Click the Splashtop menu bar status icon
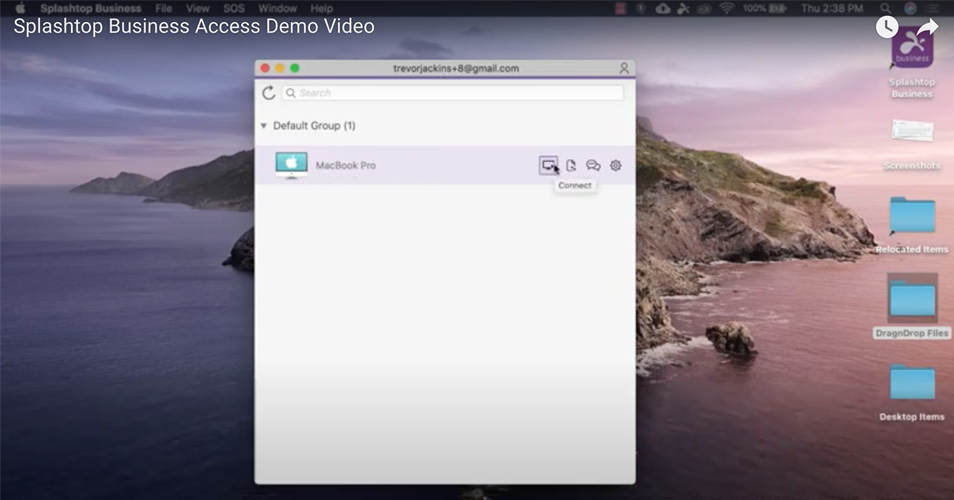 pyautogui.click(x=683, y=8)
